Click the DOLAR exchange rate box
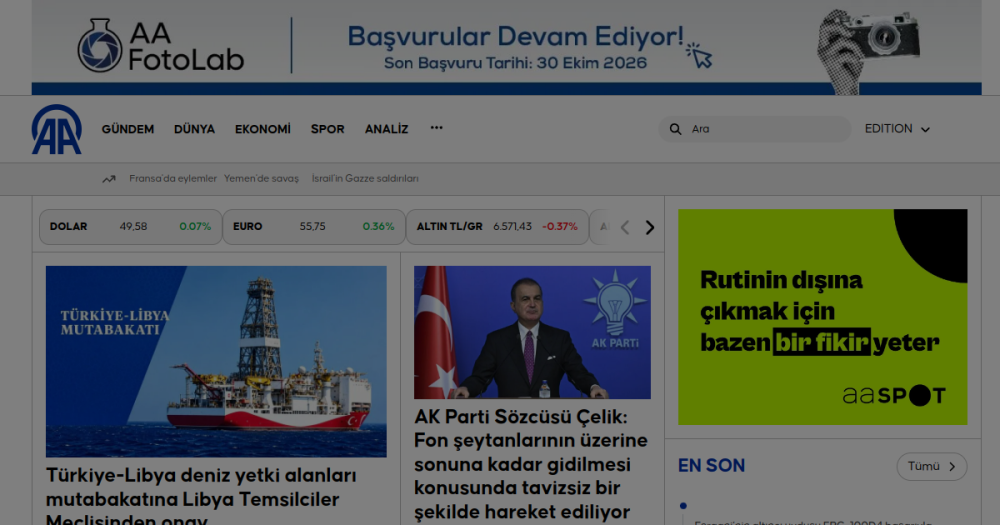 tap(131, 227)
